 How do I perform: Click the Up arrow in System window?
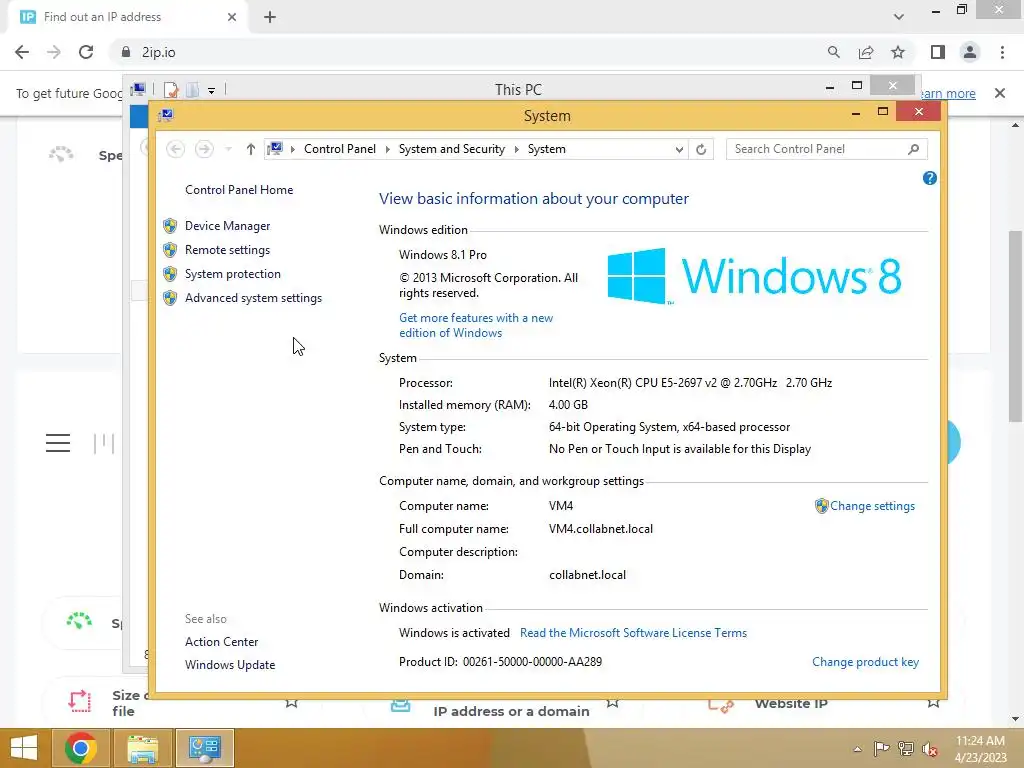tap(250, 150)
